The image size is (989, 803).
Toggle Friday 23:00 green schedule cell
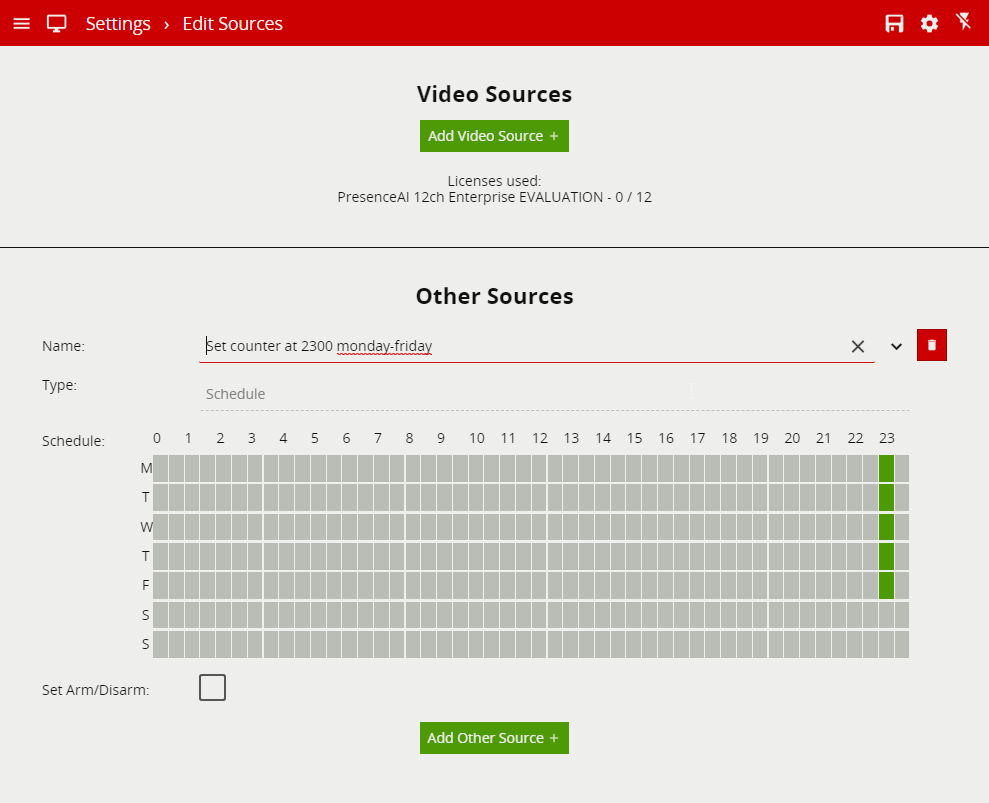tap(886, 585)
